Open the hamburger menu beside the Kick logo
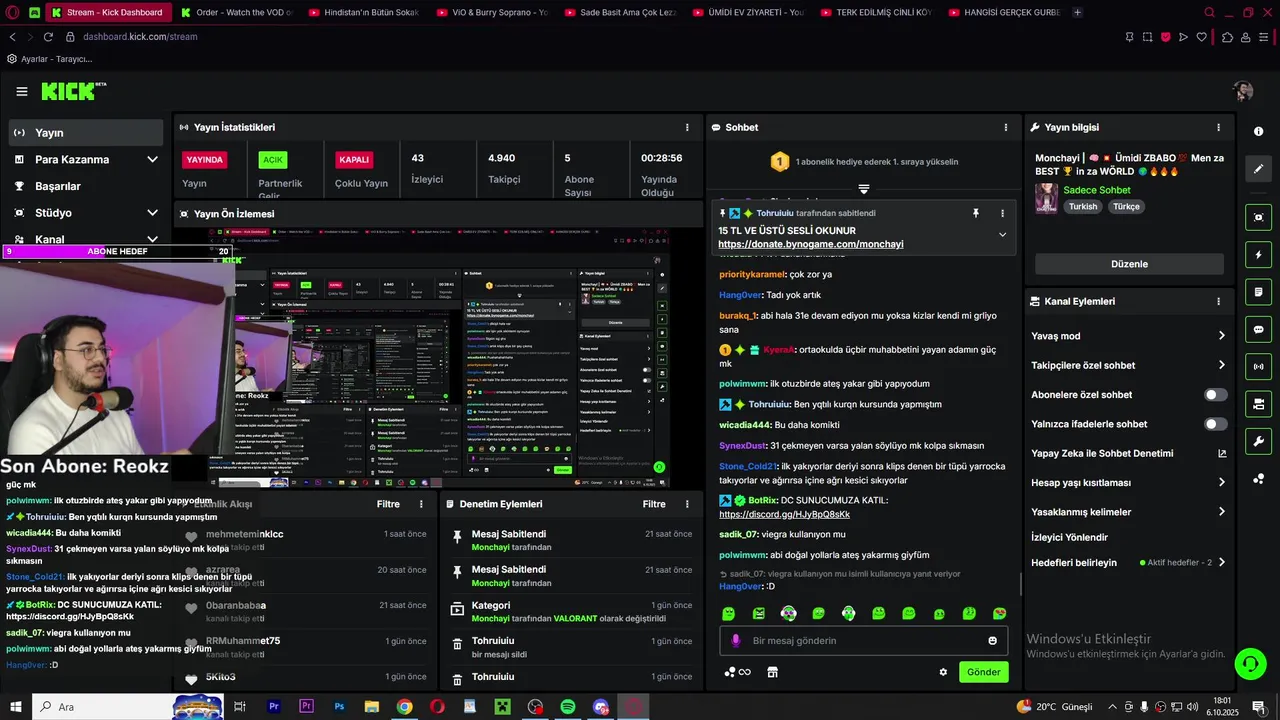The width and height of the screenshot is (1280, 720). [22, 91]
